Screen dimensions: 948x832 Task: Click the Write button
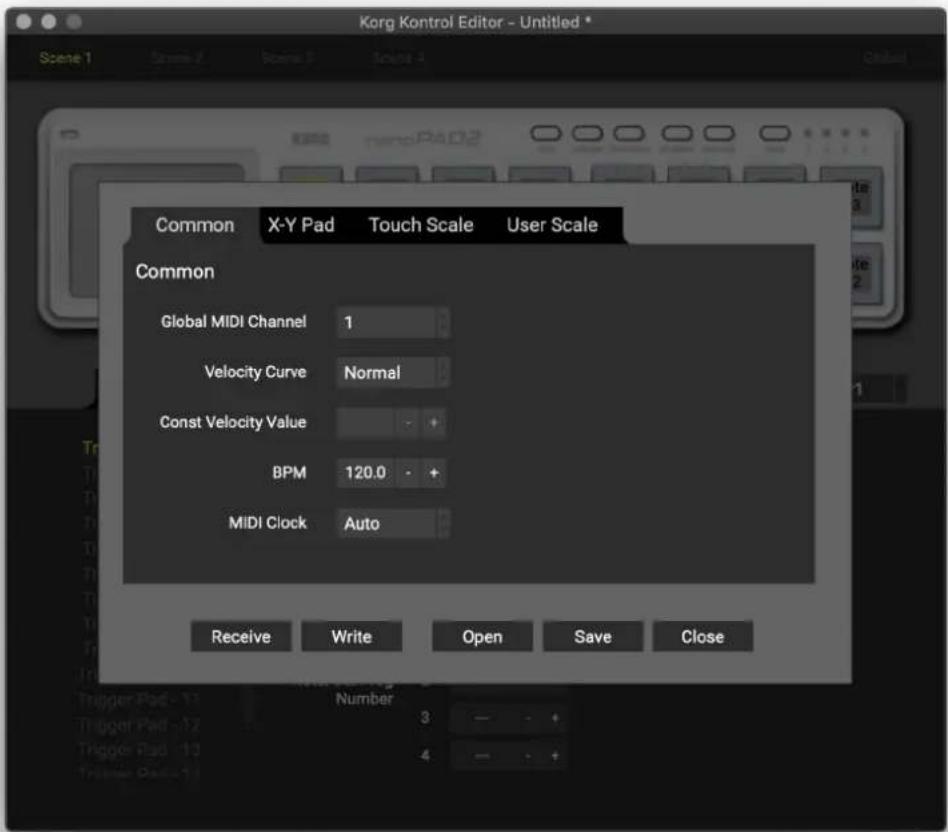(352, 636)
